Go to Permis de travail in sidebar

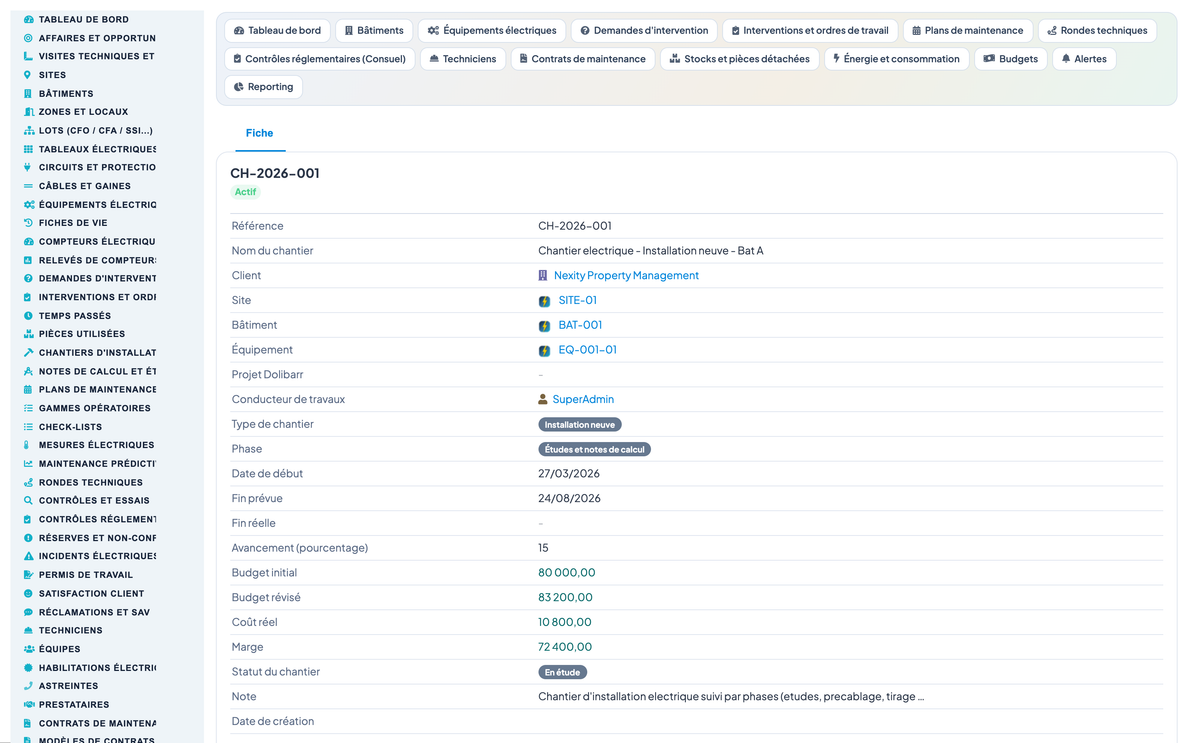tap(86, 575)
